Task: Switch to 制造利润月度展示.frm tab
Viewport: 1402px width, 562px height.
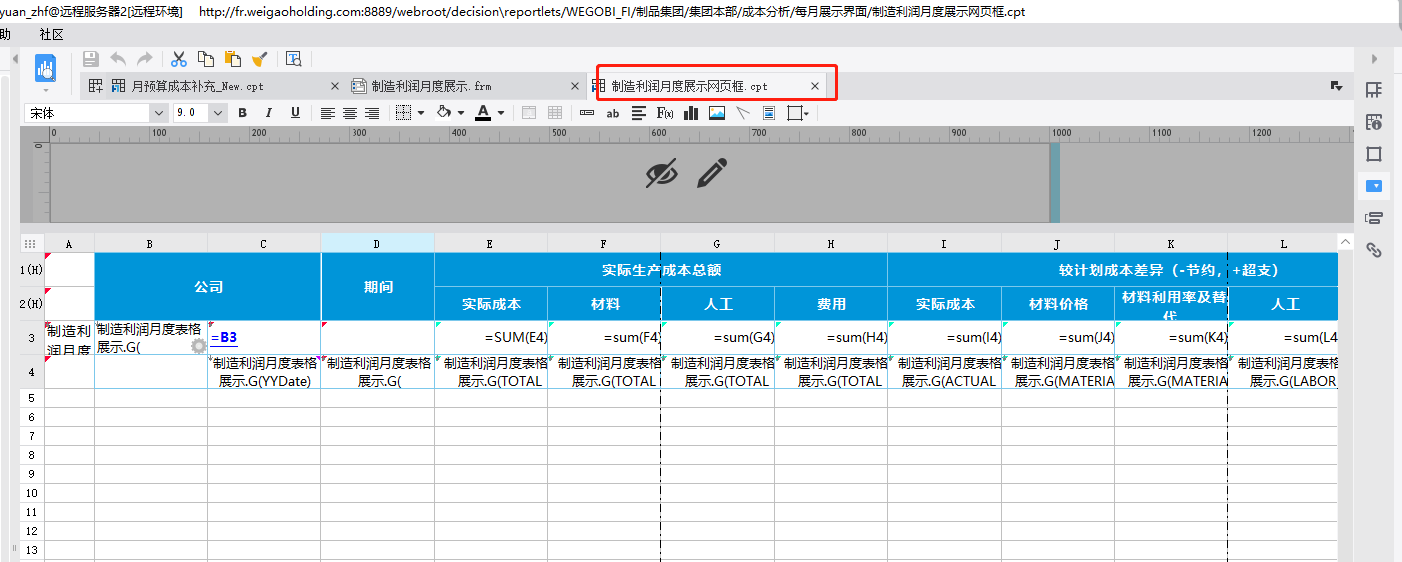Action: 432,86
